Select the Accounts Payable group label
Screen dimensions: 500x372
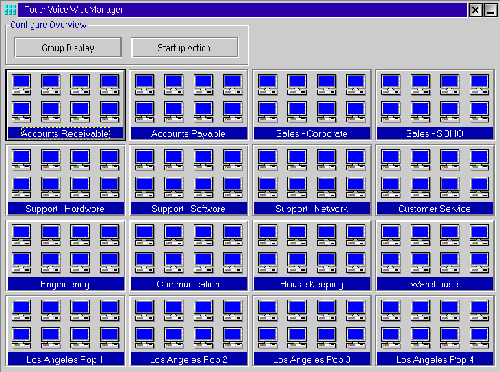[189, 133]
